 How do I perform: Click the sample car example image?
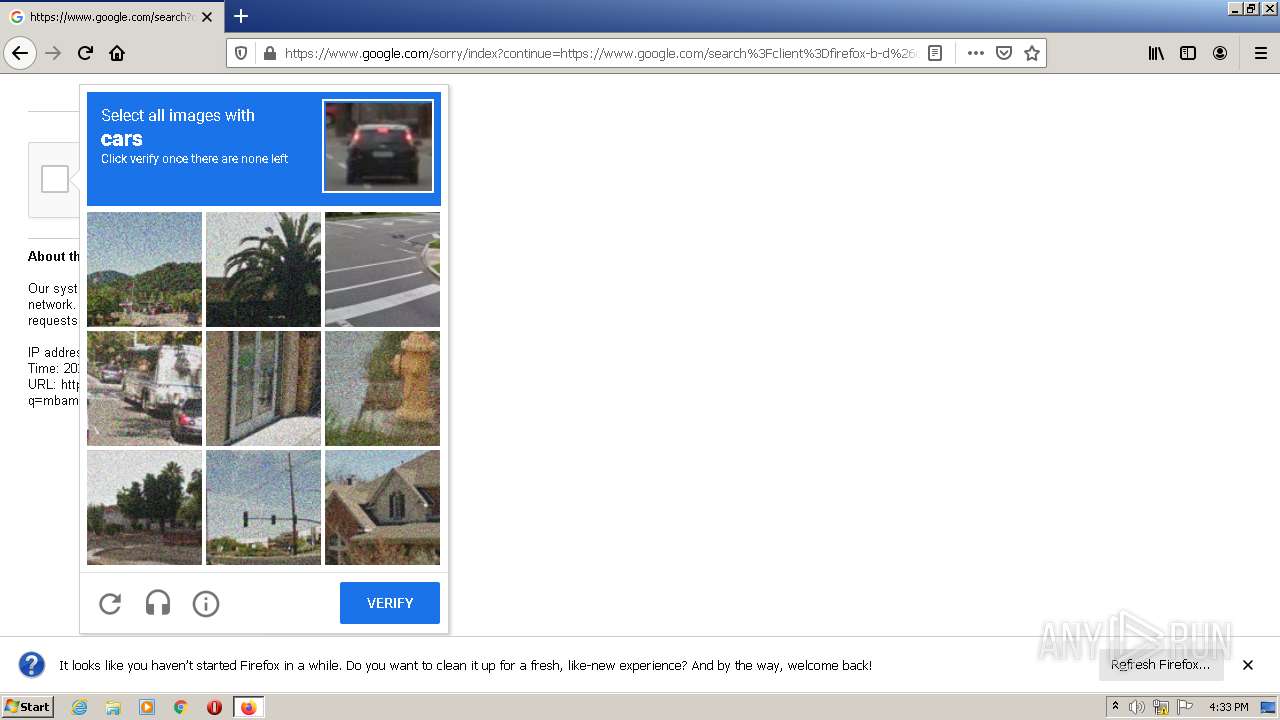[x=378, y=146]
